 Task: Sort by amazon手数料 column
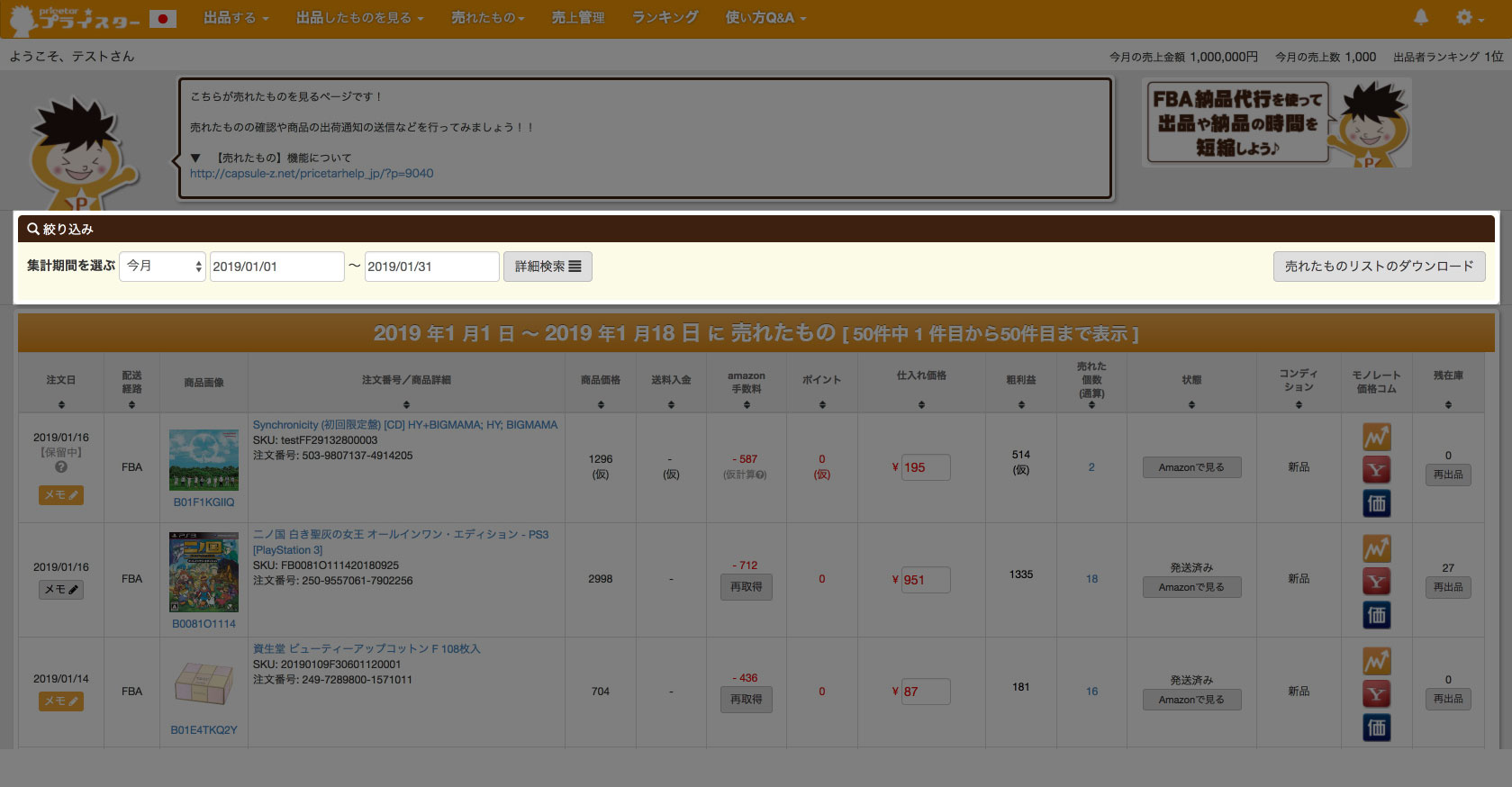coord(747,404)
